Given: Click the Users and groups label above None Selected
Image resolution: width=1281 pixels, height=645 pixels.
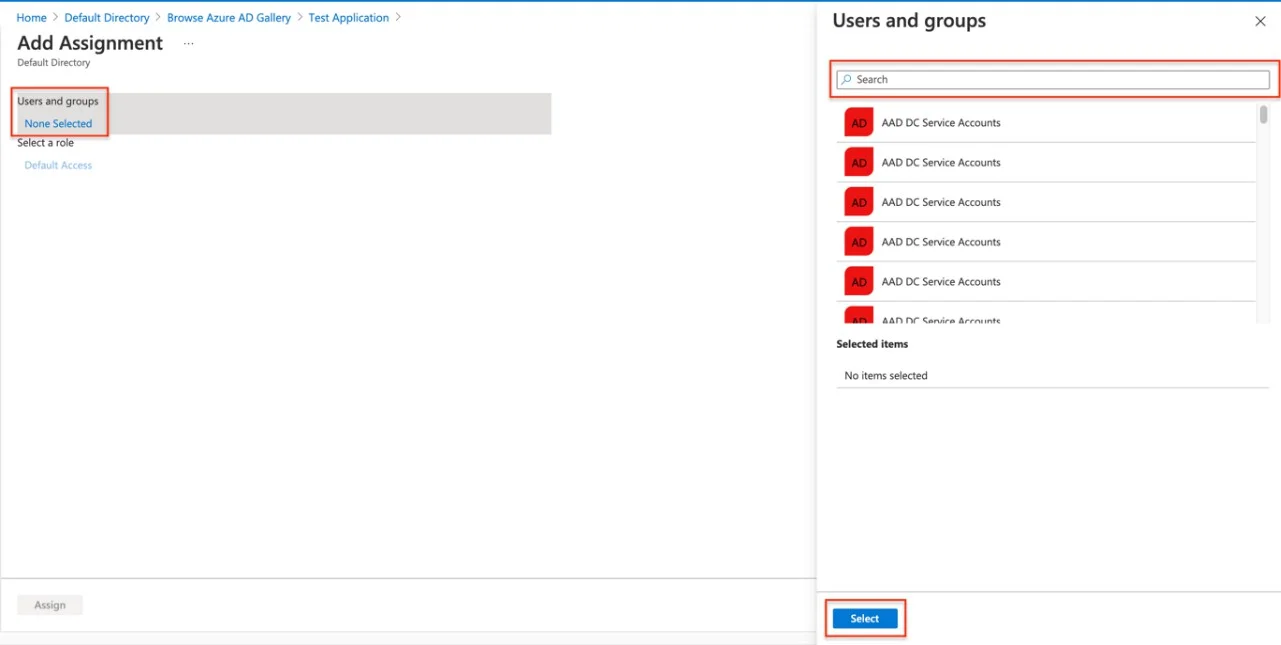Looking at the screenshot, I should pos(58,101).
